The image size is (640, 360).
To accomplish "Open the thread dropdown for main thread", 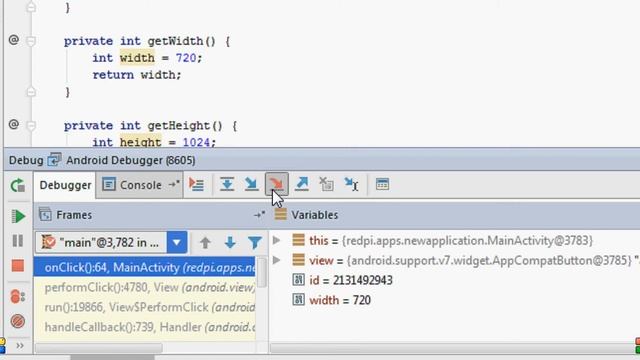I will [x=177, y=242].
